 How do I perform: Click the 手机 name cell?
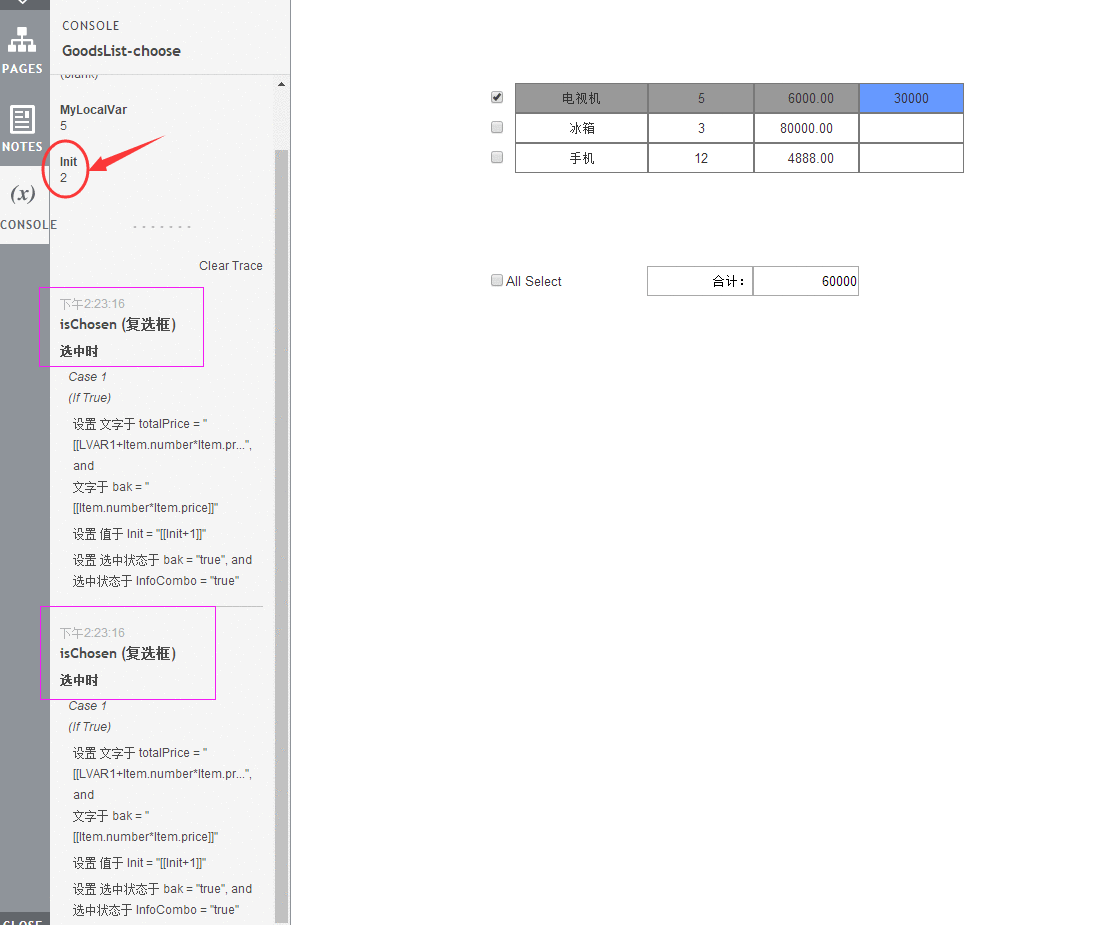coord(581,158)
